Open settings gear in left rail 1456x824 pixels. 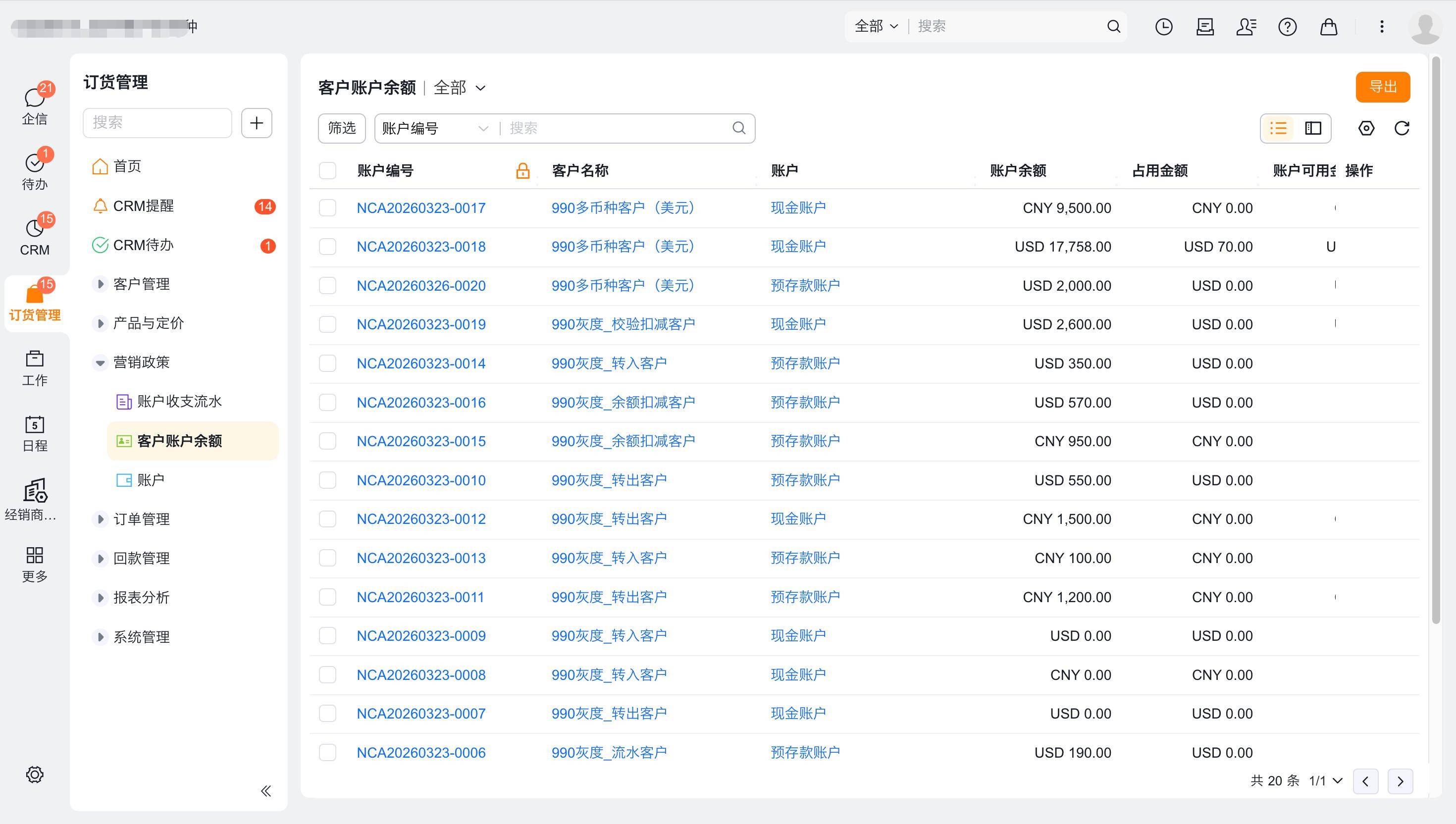(x=35, y=774)
